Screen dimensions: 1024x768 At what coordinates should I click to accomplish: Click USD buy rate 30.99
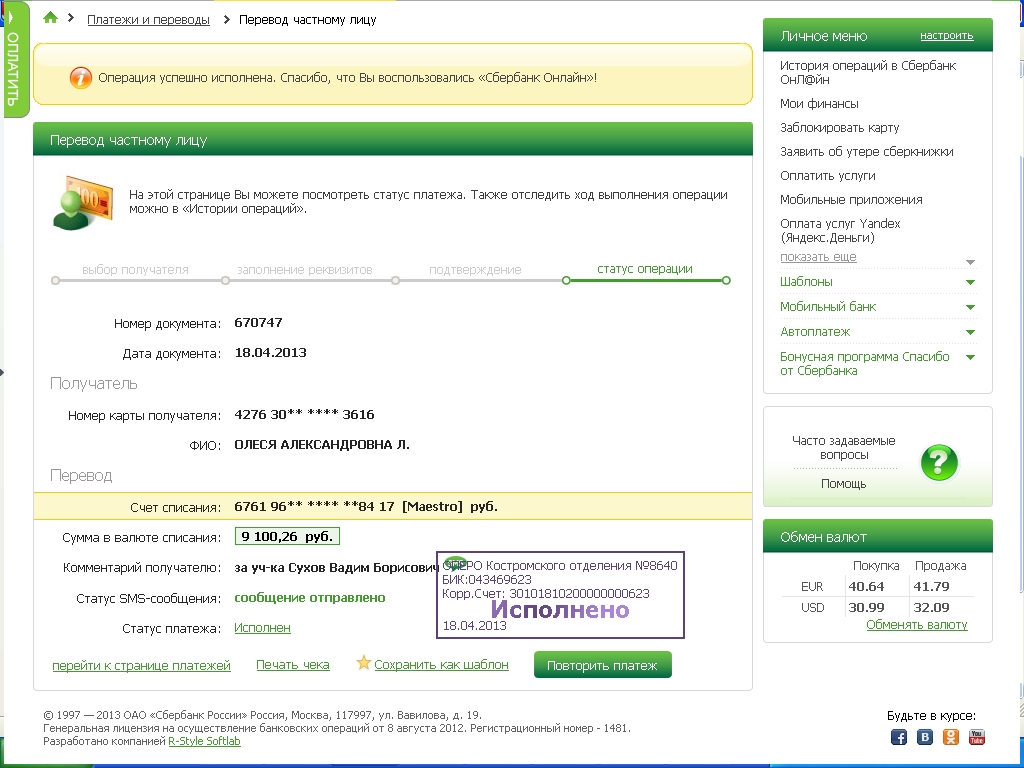(866, 607)
